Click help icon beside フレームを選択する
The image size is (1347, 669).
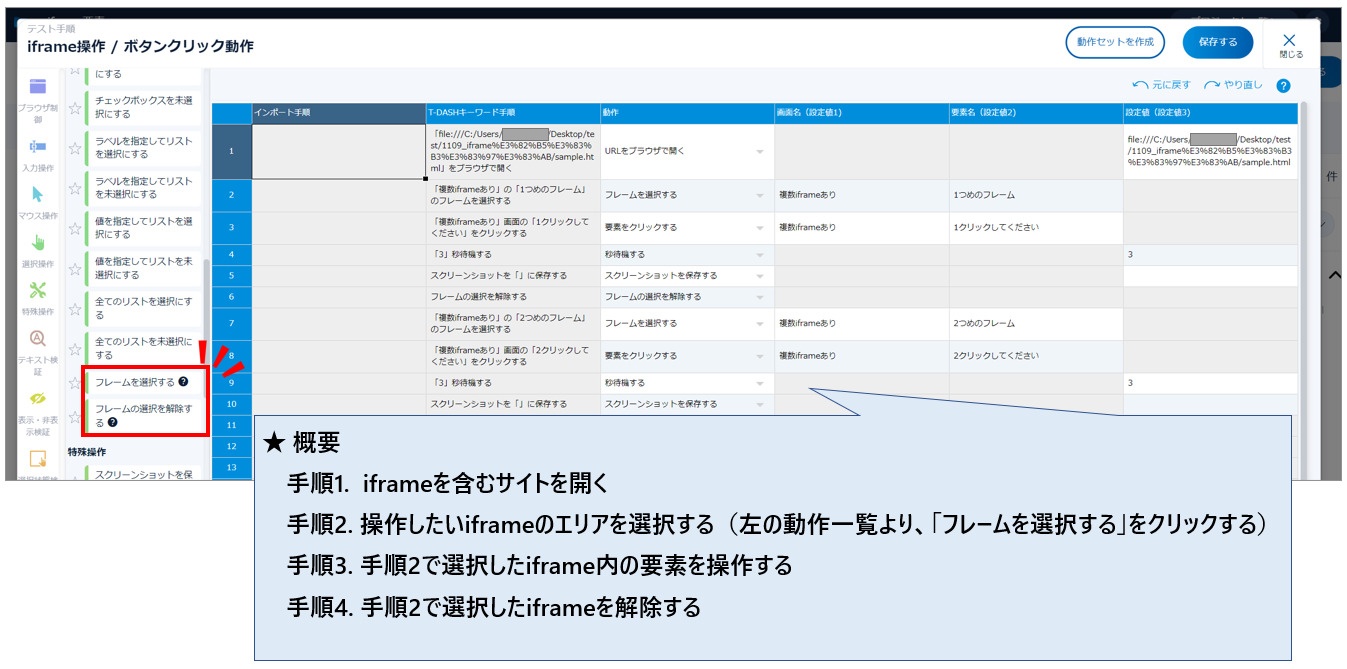click(183, 382)
